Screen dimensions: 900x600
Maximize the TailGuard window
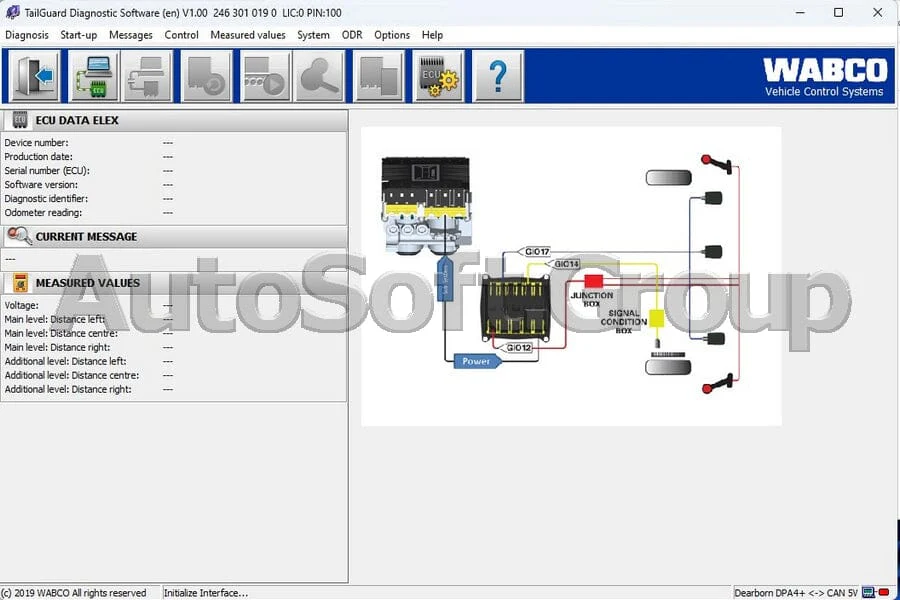(839, 12)
